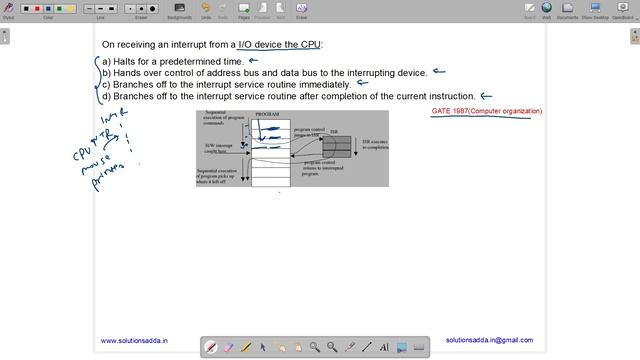
Task: Select the Draw line tool
Action: (x=367, y=347)
